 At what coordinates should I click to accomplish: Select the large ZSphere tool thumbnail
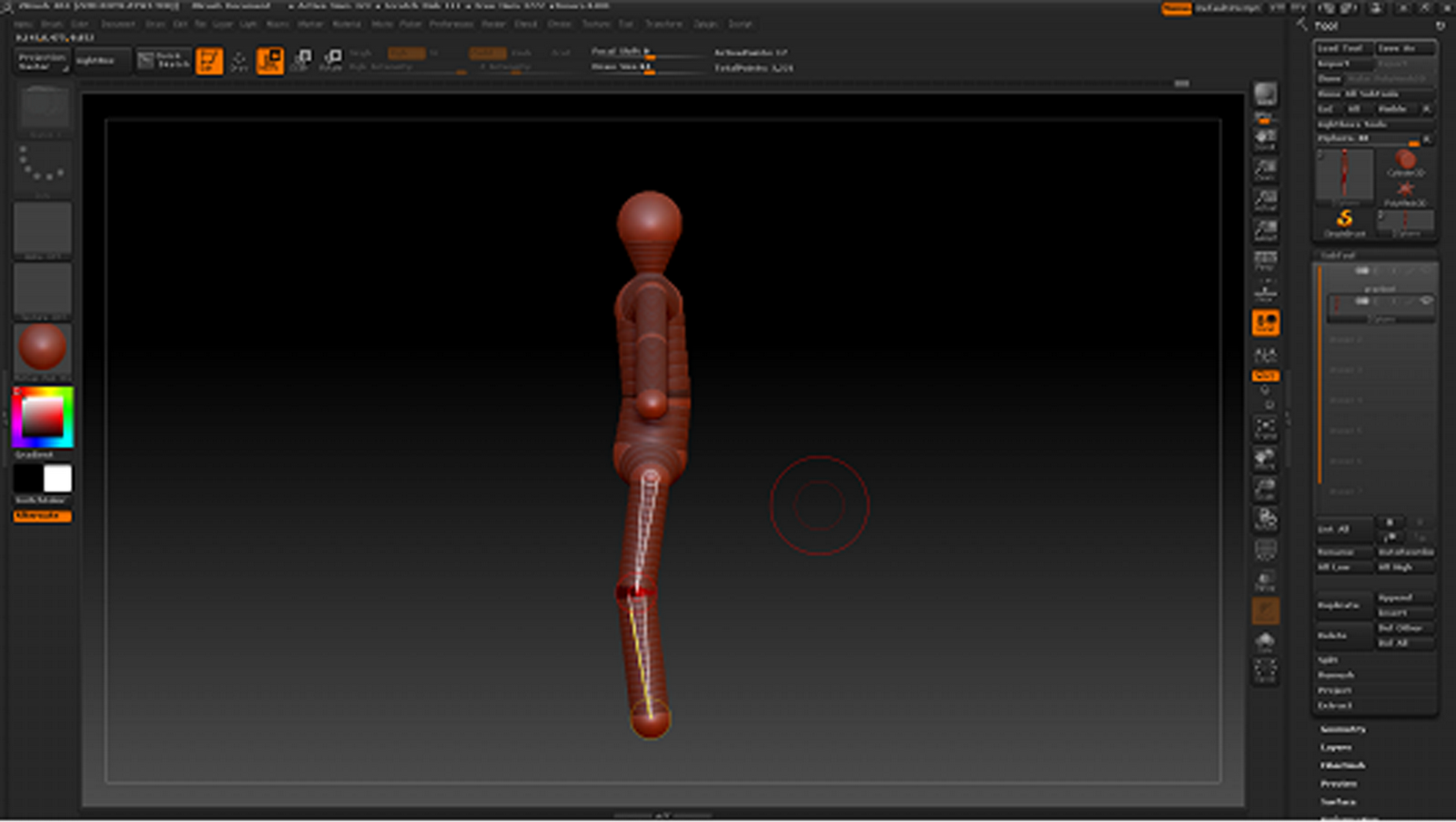click(x=1344, y=177)
